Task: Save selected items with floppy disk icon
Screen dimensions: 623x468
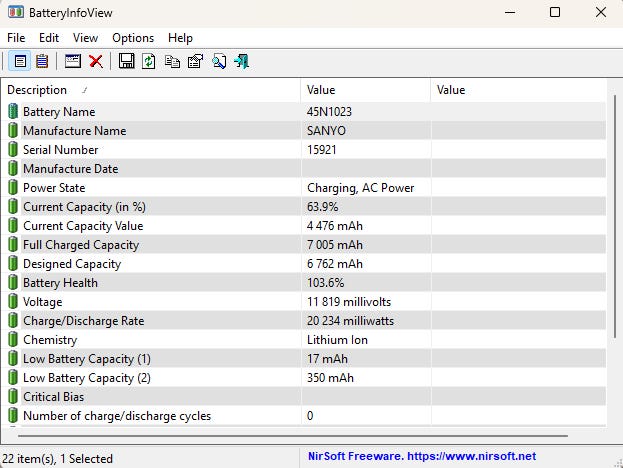Action: (x=126, y=62)
